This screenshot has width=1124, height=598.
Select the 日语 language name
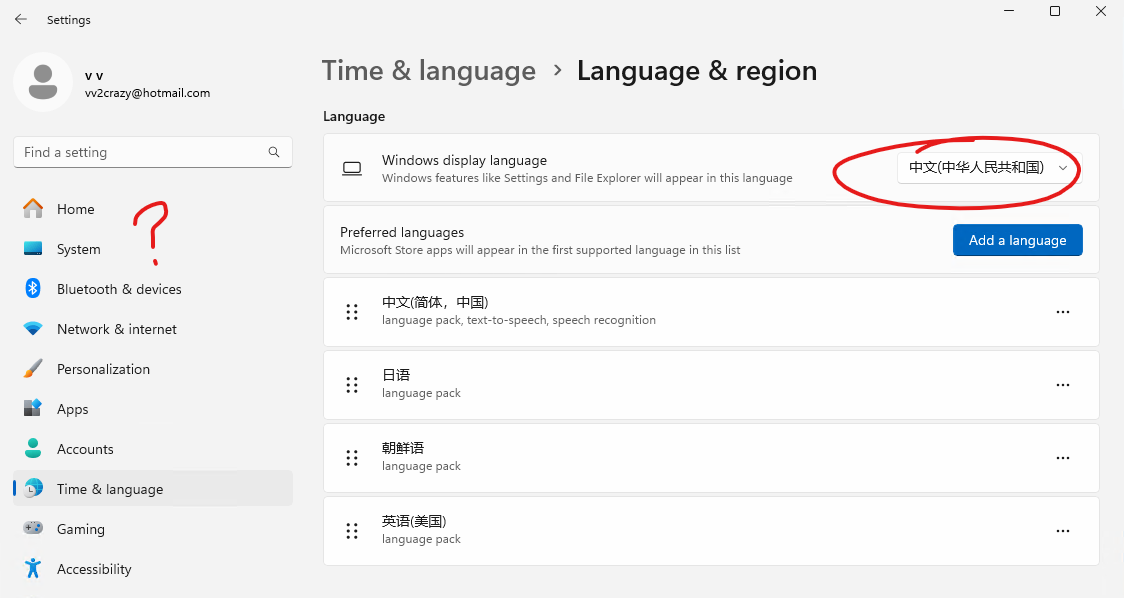pos(396,375)
